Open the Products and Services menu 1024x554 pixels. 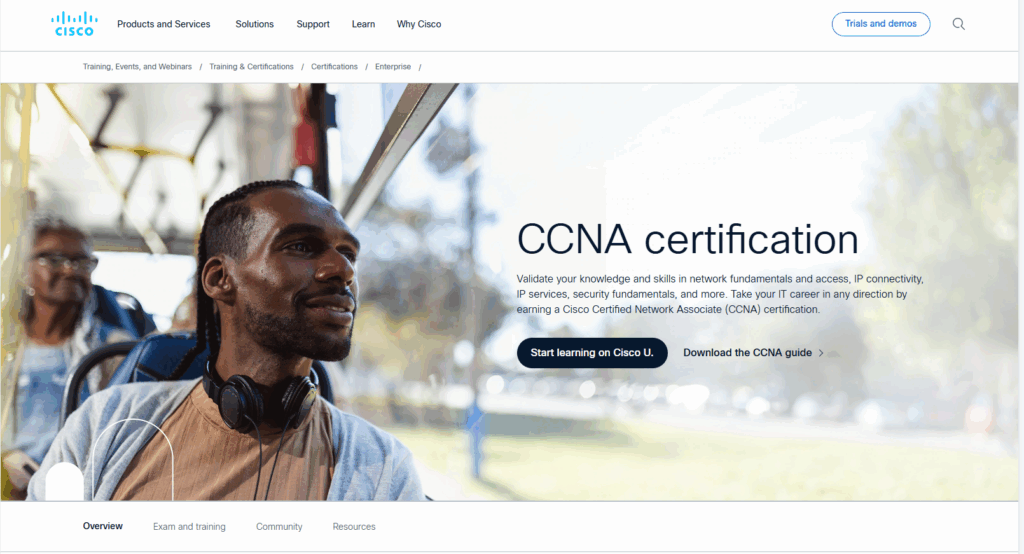(x=163, y=24)
